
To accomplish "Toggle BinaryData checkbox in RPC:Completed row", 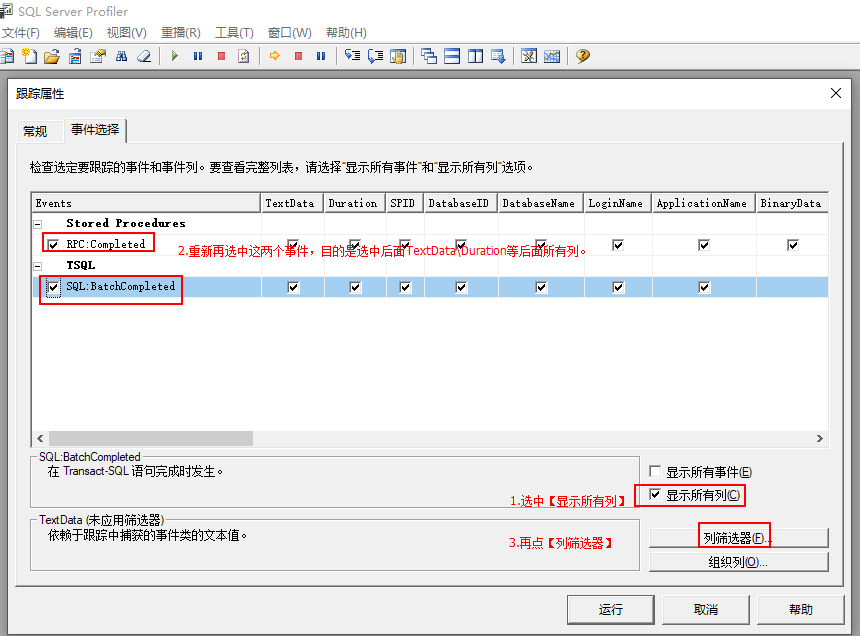I will [x=793, y=245].
